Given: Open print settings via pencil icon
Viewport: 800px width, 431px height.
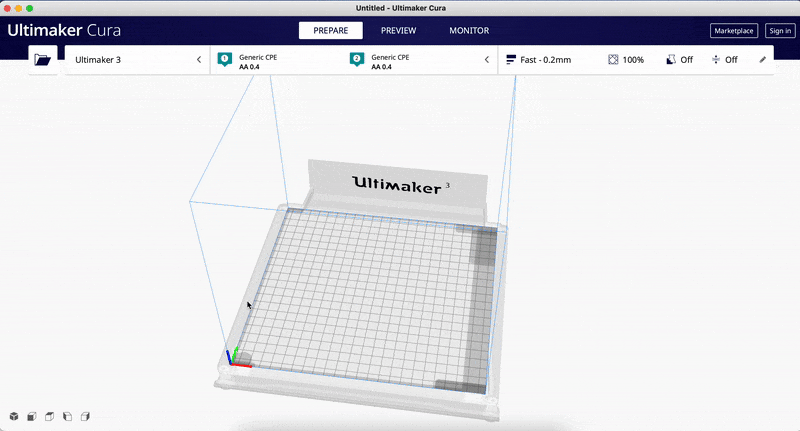Looking at the screenshot, I should coord(762,60).
